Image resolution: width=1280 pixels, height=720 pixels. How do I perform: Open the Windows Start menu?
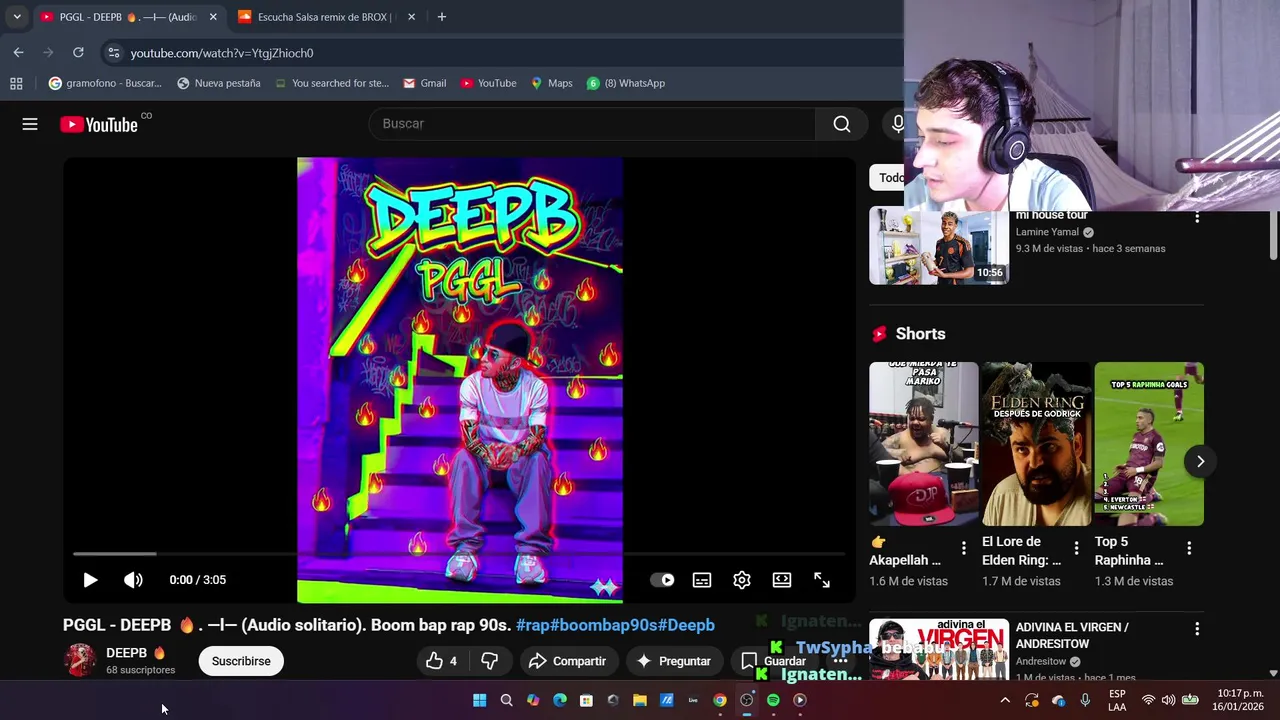coord(480,700)
